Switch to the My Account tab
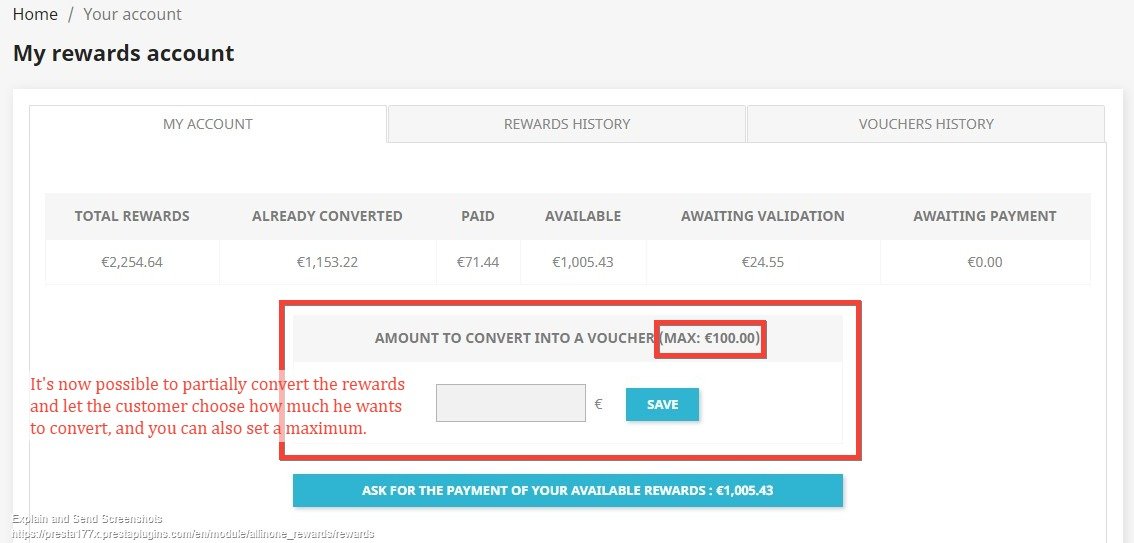Viewport: 1134px width, 543px height. point(208,124)
